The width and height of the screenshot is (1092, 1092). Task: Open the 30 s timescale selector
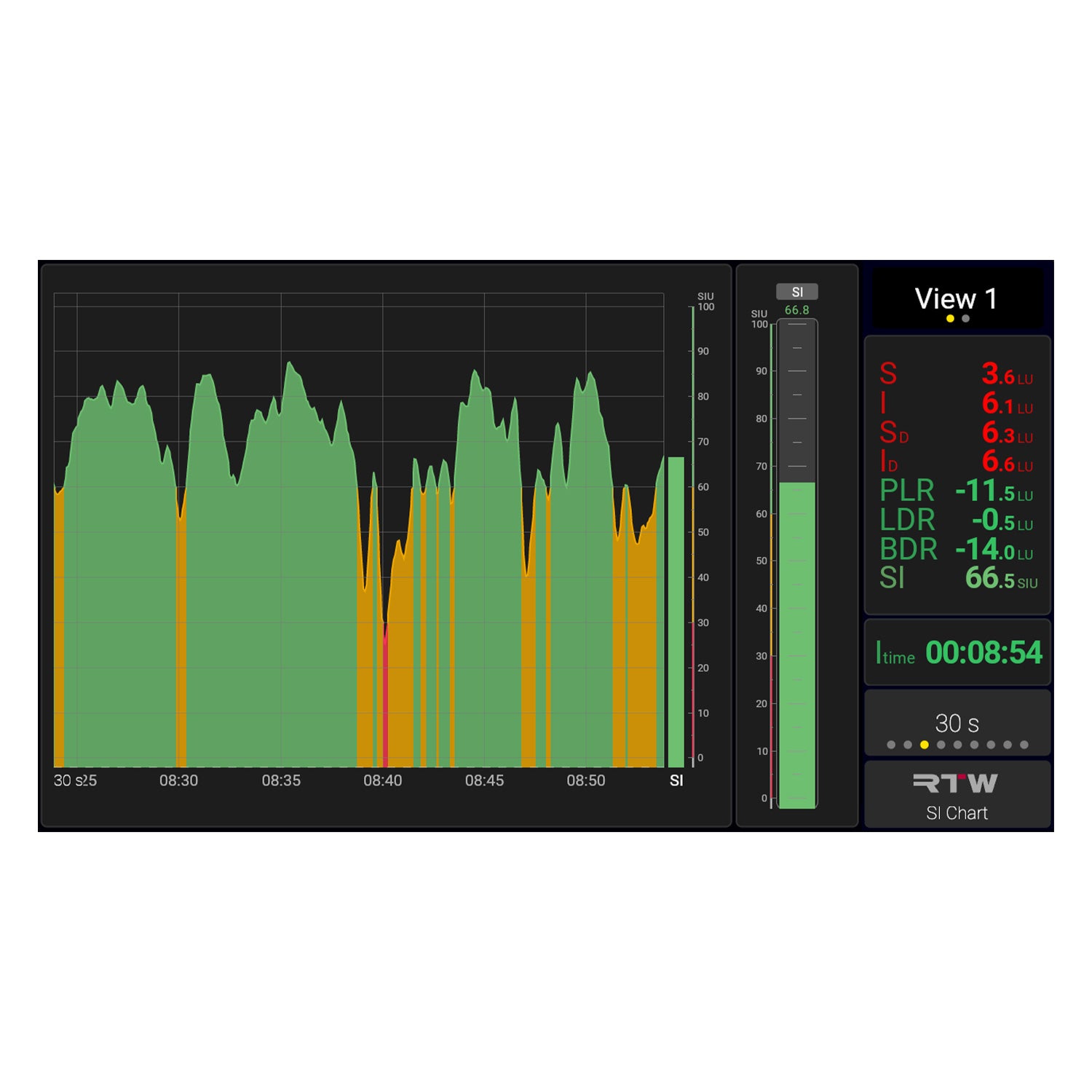(957, 721)
